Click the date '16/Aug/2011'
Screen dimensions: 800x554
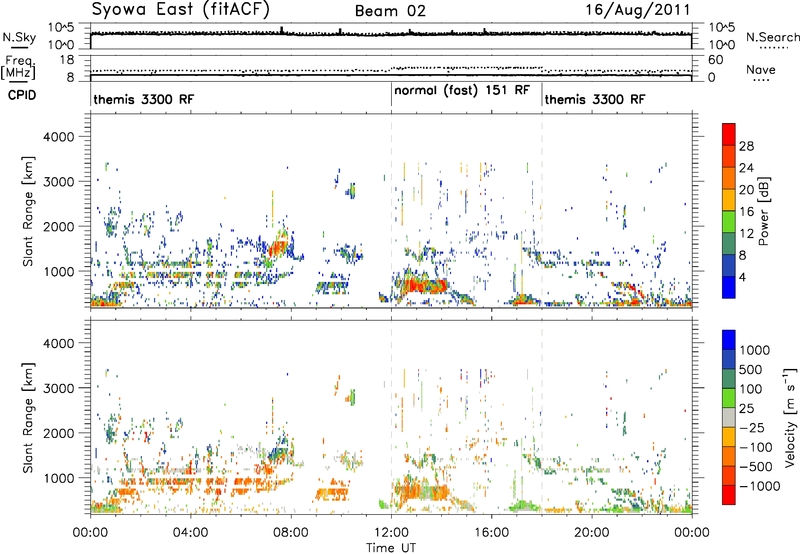(x=638, y=10)
